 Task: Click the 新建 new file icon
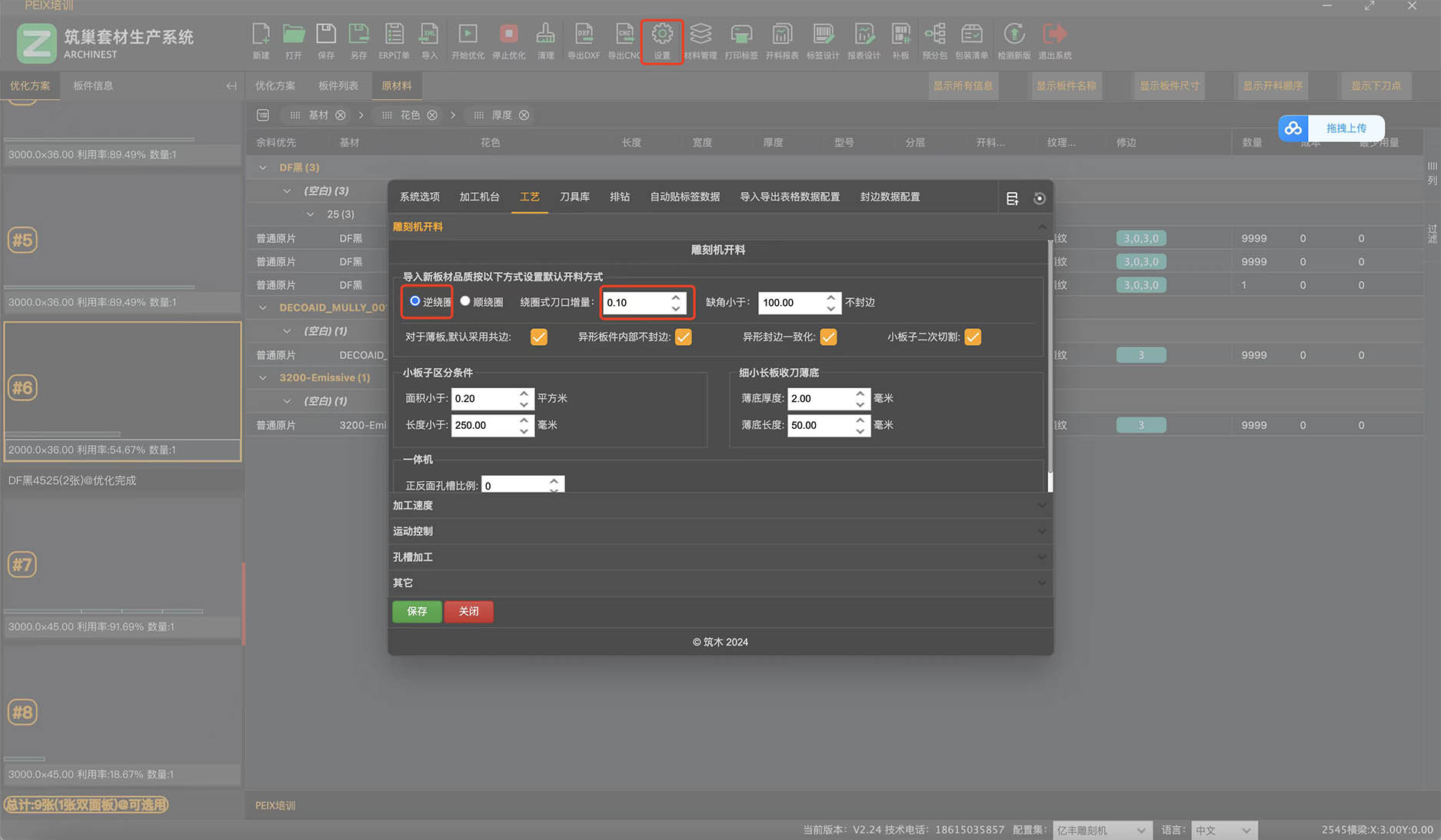point(261,35)
